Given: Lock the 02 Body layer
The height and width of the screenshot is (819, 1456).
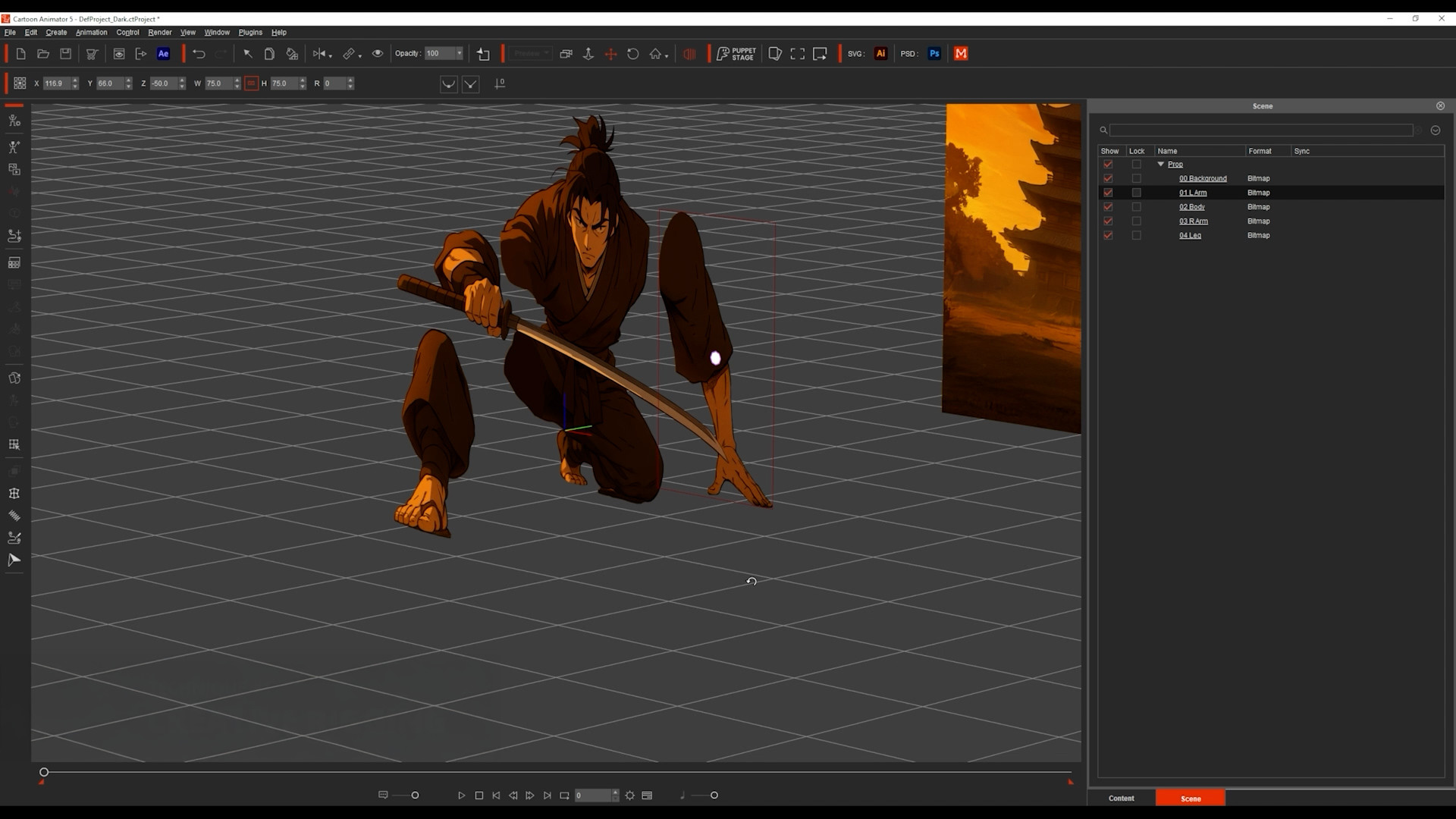Looking at the screenshot, I should click(x=1136, y=207).
